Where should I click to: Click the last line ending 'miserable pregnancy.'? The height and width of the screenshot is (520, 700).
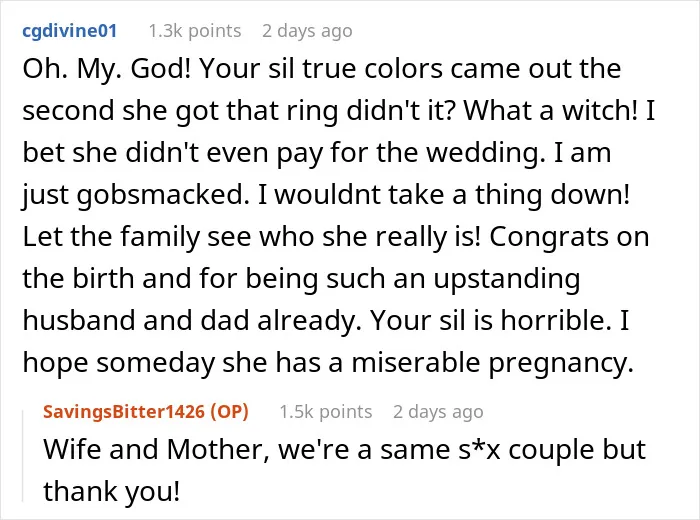coord(328,362)
